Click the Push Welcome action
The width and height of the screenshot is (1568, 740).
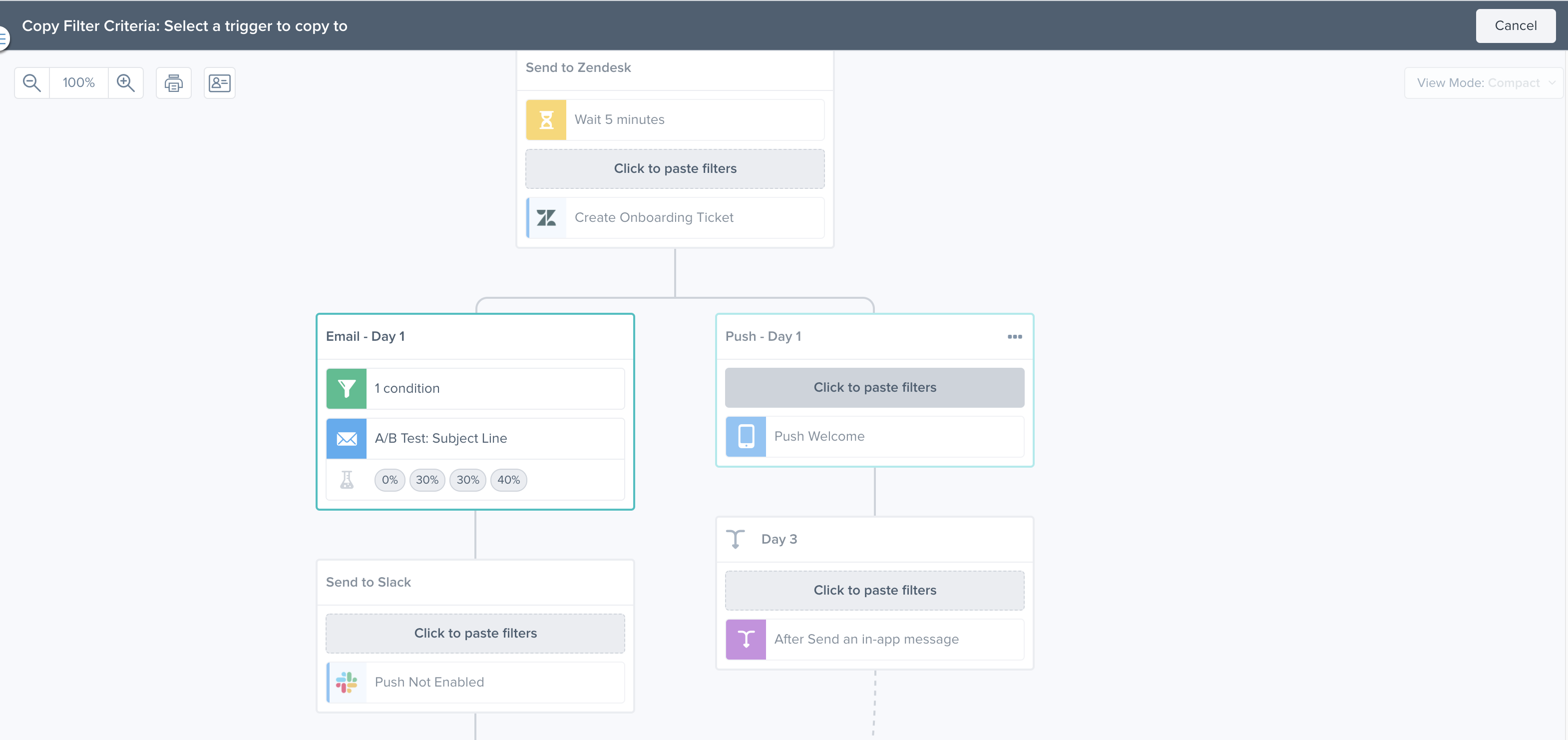tap(875, 437)
